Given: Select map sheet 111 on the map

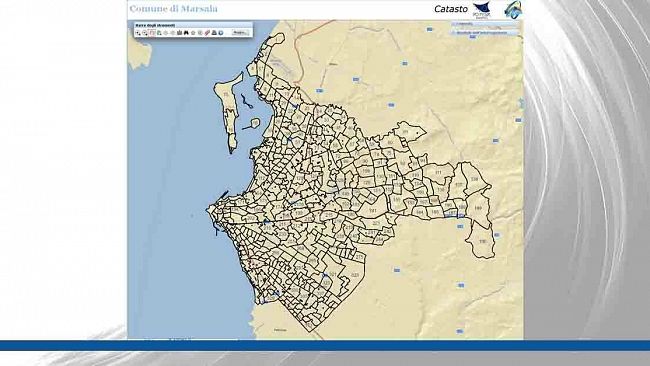Looking at the screenshot, I should point(439,172).
